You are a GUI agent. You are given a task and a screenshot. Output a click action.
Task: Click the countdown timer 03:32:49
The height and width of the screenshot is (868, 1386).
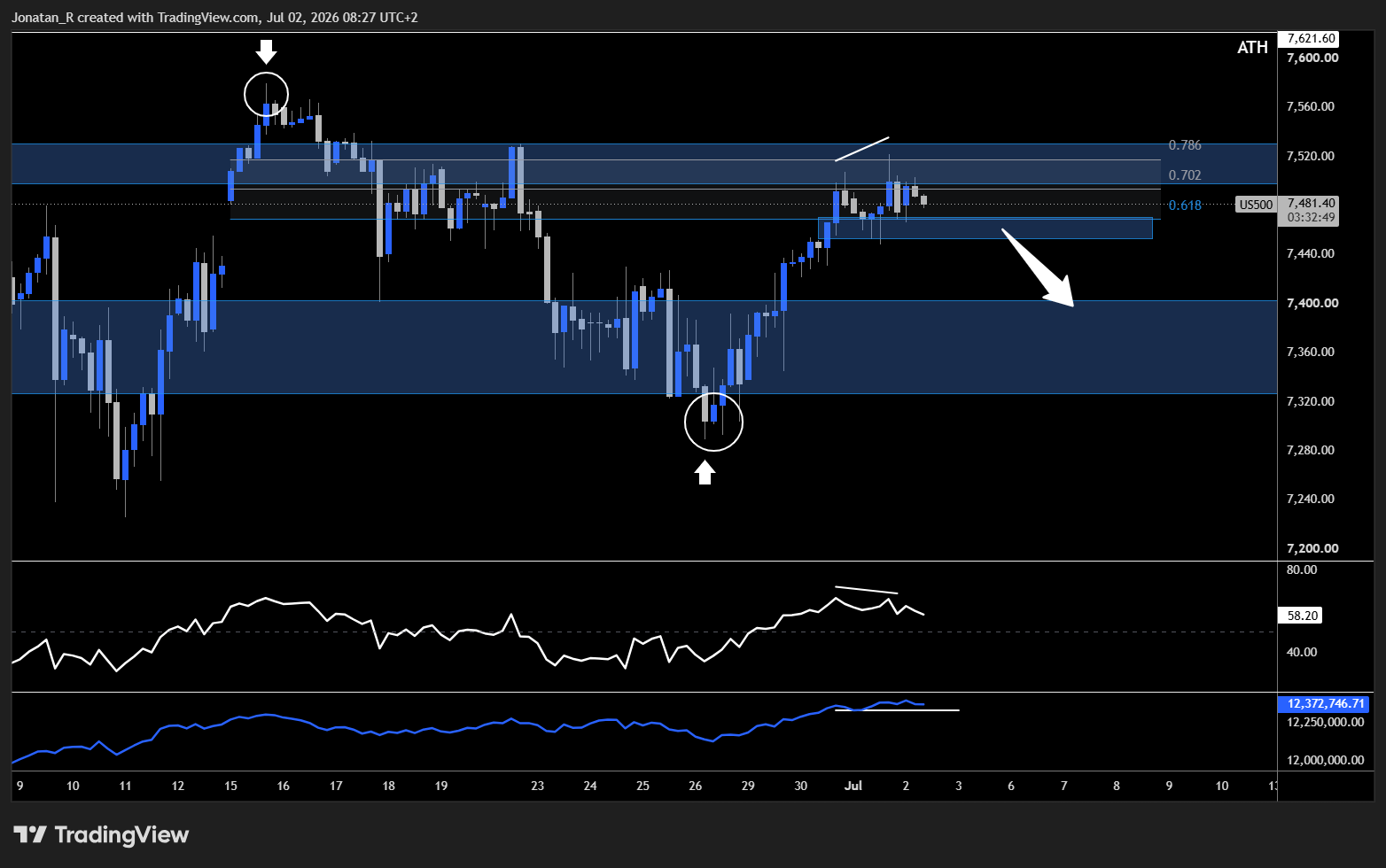click(1311, 217)
